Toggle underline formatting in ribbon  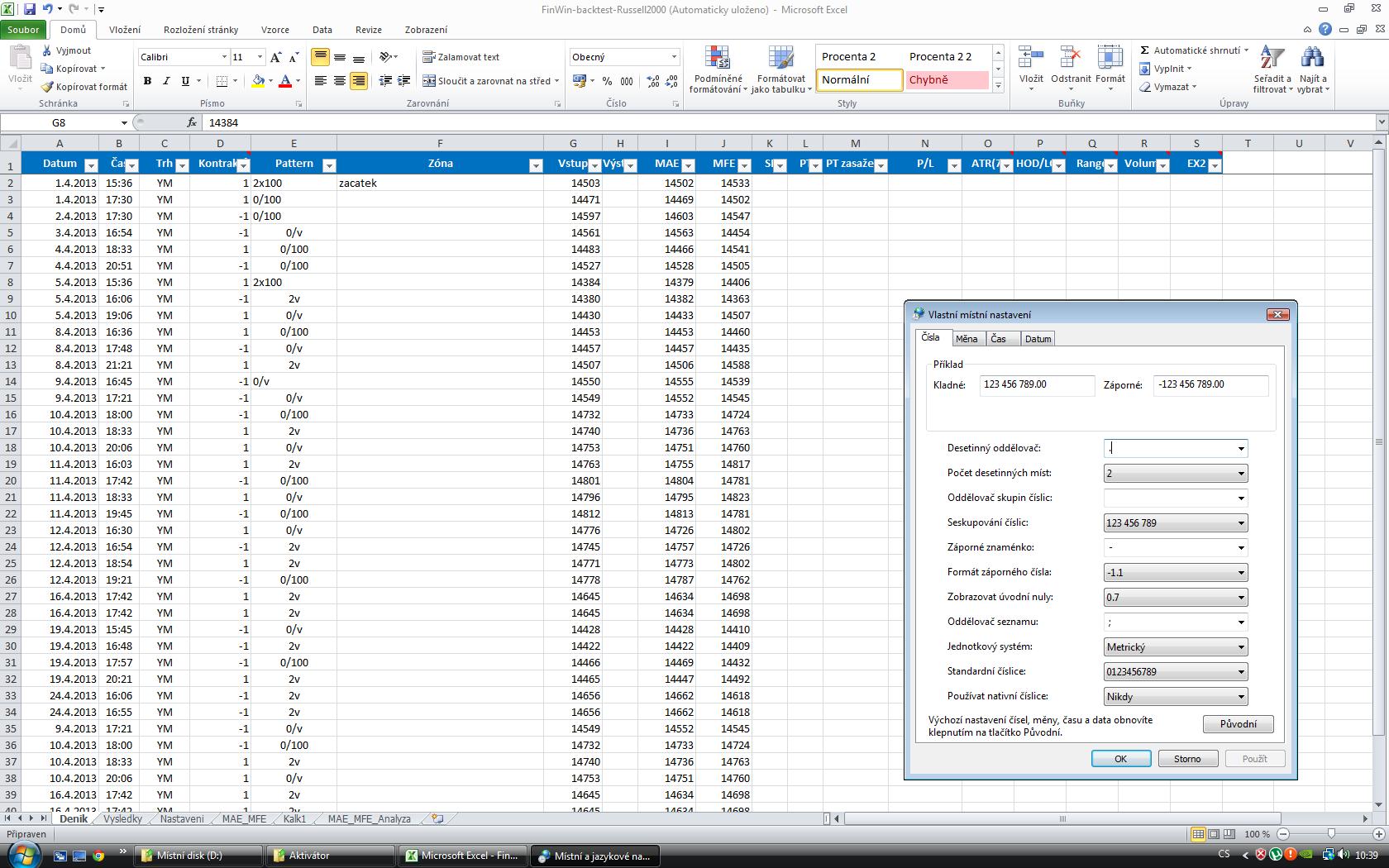coord(185,81)
